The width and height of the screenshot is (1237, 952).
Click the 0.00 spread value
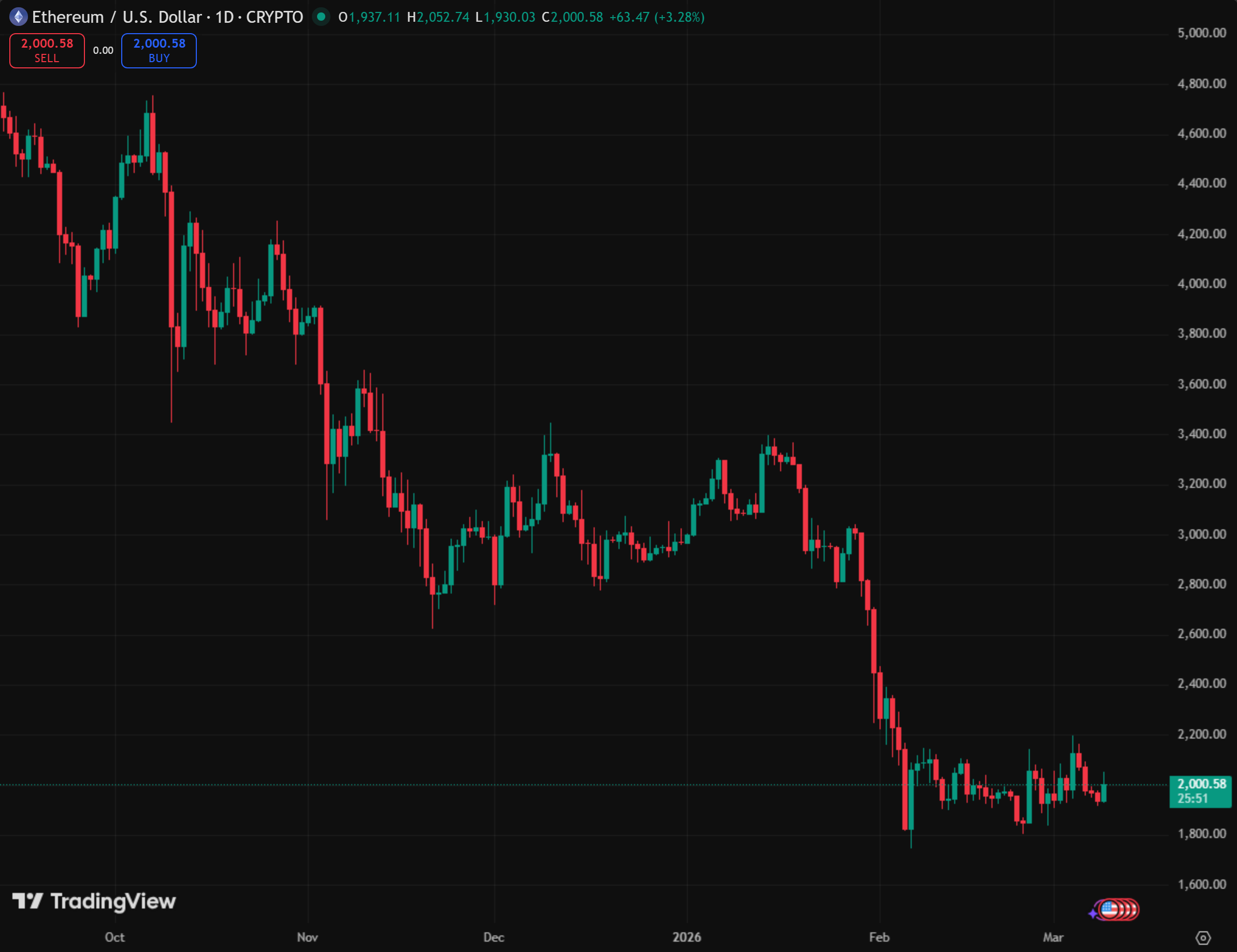pyautogui.click(x=103, y=50)
